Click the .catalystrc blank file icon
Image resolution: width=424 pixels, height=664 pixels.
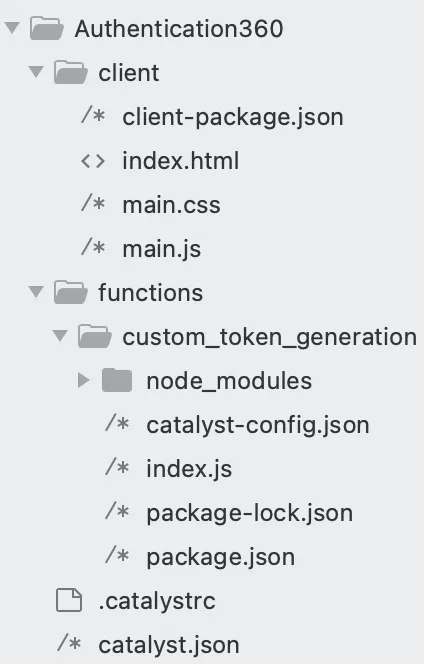pyautogui.click(x=69, y=600)
